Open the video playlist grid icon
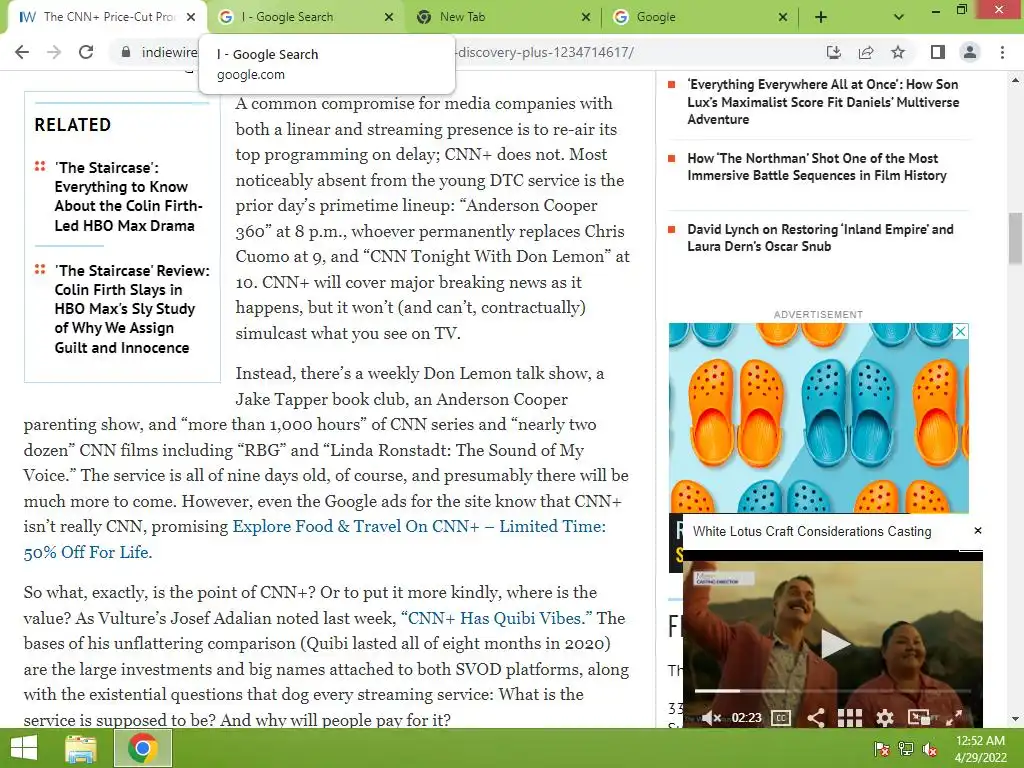Viewport: 1024px width, 768px height. pyautogui.click(x=850, y=718)
